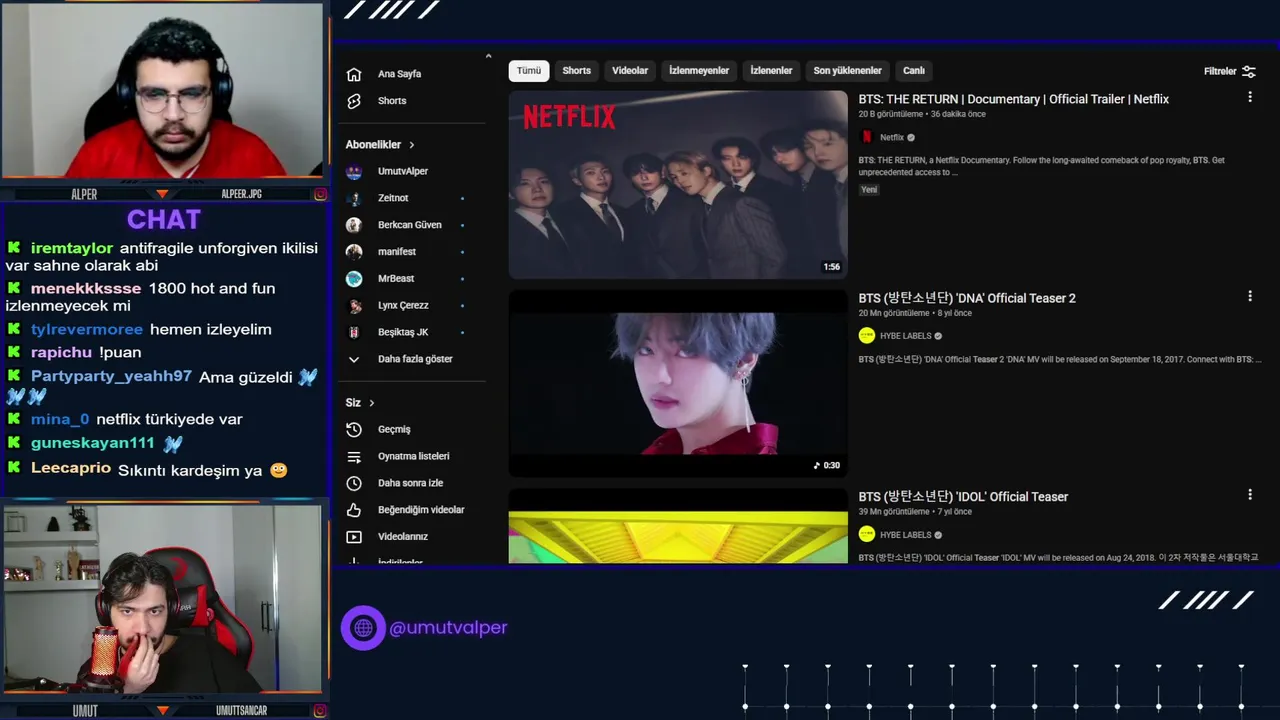Click chat username iremtaylor
1280x720 pixels.
click(x=72, y=249)
